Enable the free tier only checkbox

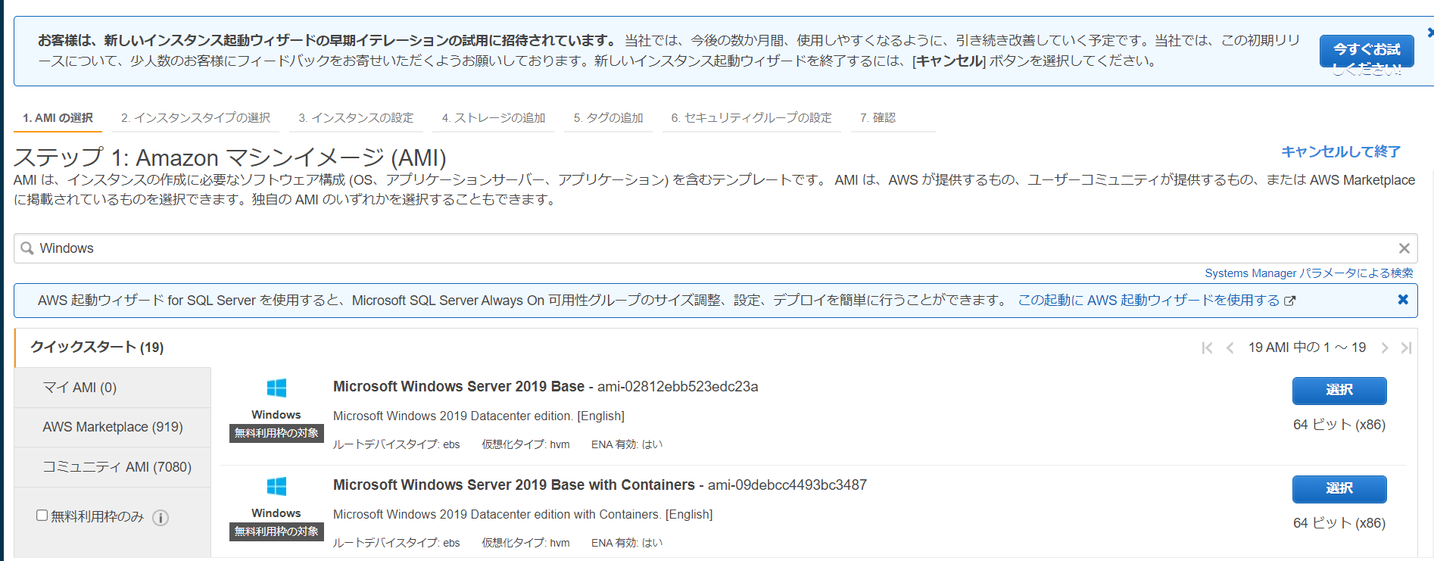(x=42, y=516)
